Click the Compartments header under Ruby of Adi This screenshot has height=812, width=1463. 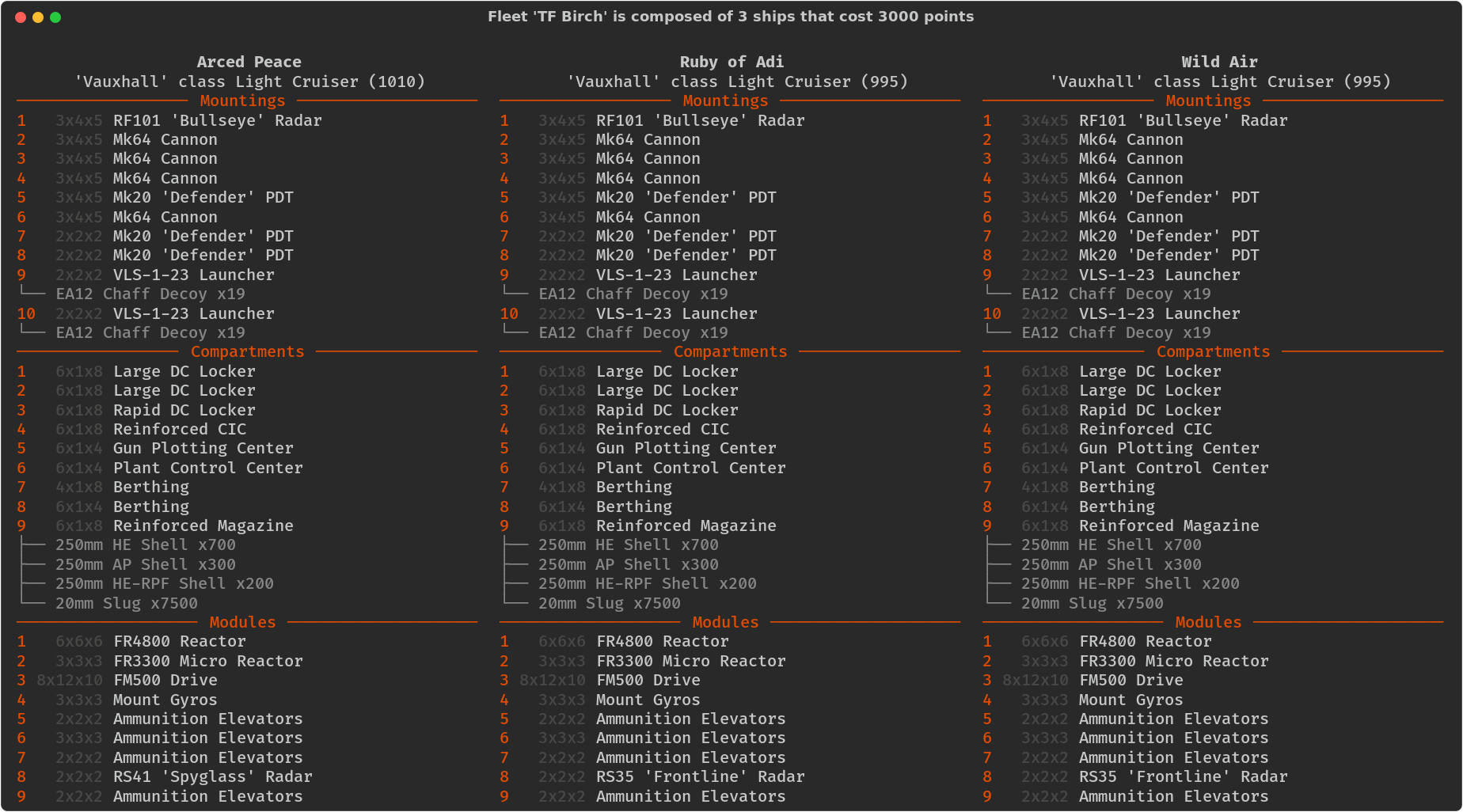[730, 351]
